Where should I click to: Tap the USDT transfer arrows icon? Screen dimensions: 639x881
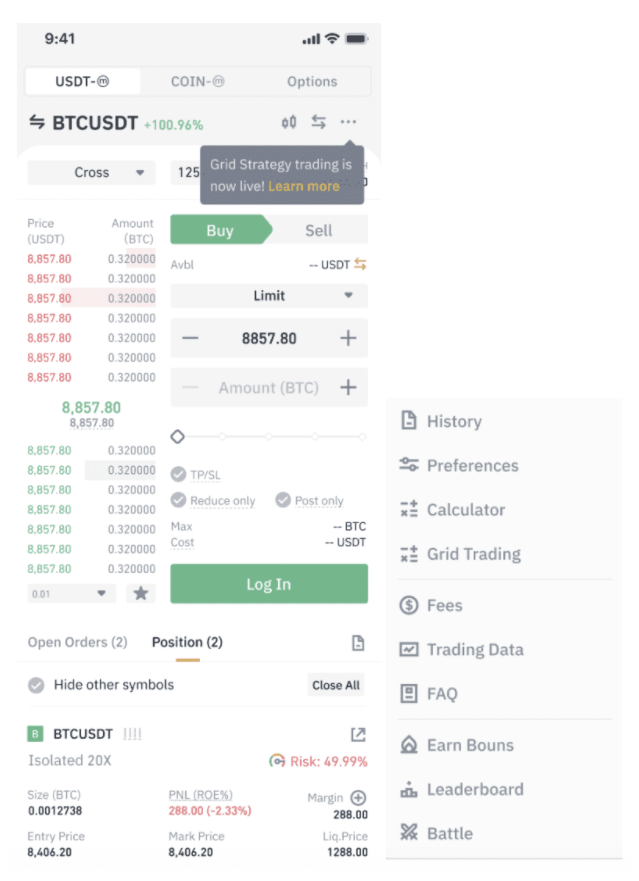tap(360, 264)
